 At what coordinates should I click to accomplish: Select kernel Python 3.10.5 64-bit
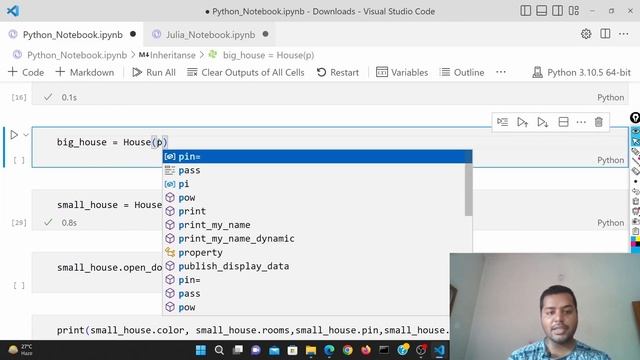tap(582, 72)
